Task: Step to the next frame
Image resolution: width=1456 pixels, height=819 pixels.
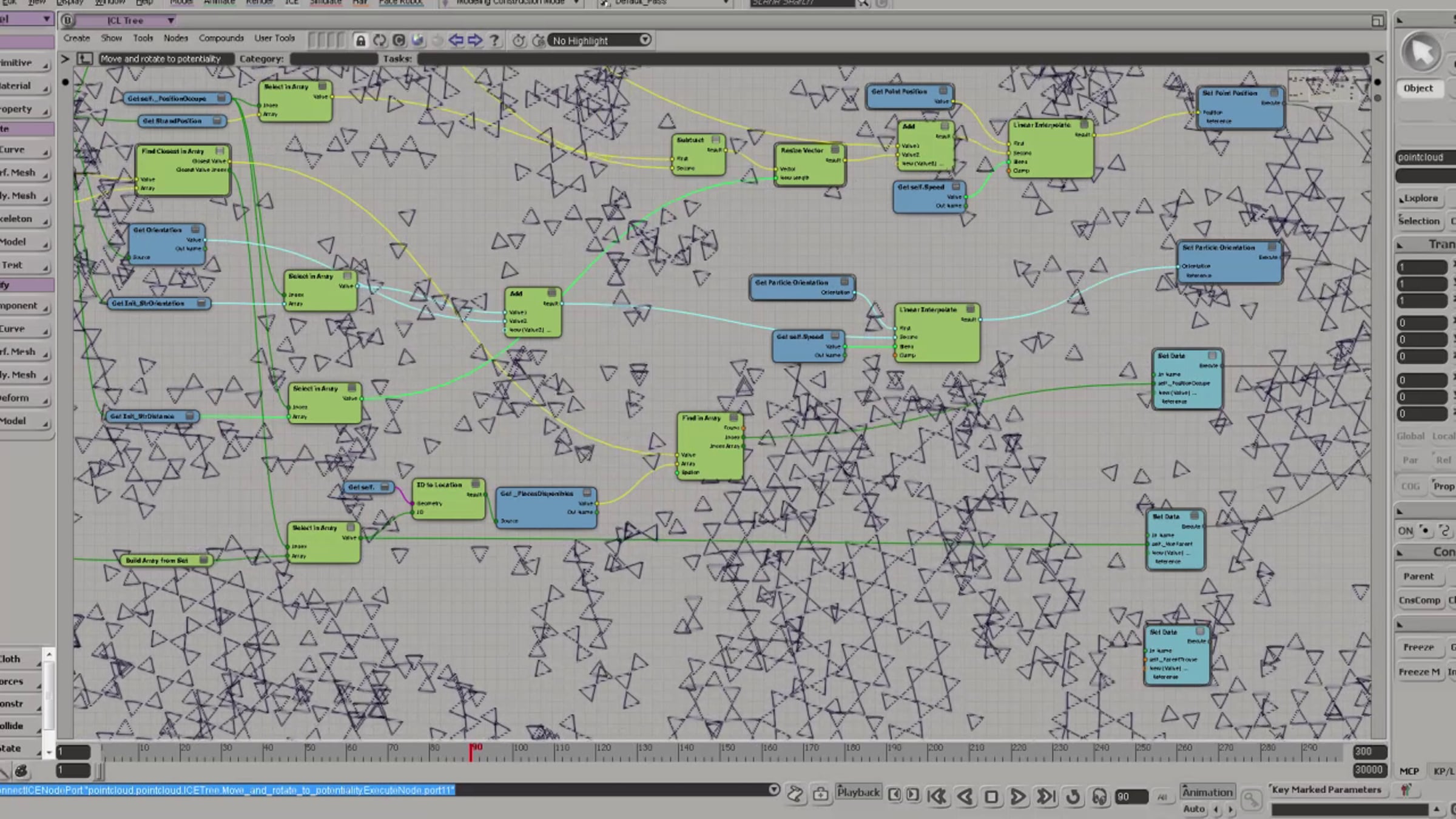Action: (912, 794)
